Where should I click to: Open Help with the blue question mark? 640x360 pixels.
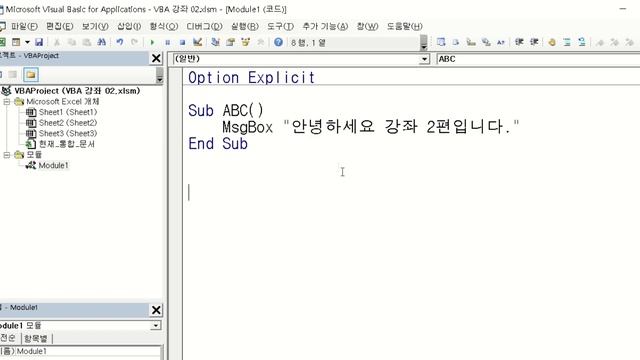tap(278, 42)
